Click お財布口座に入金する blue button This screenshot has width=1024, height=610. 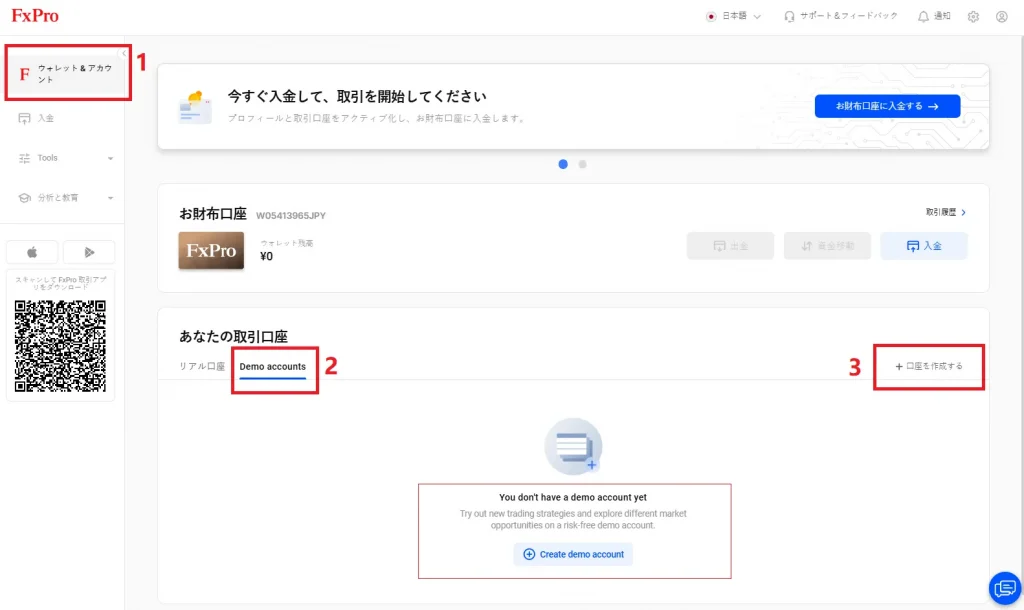click(887, 106)
